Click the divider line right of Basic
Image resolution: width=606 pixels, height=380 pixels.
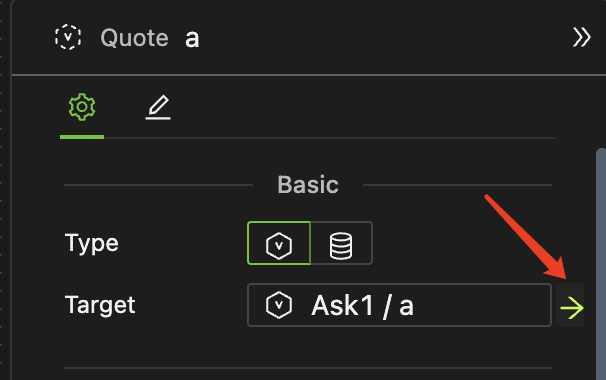458,185
